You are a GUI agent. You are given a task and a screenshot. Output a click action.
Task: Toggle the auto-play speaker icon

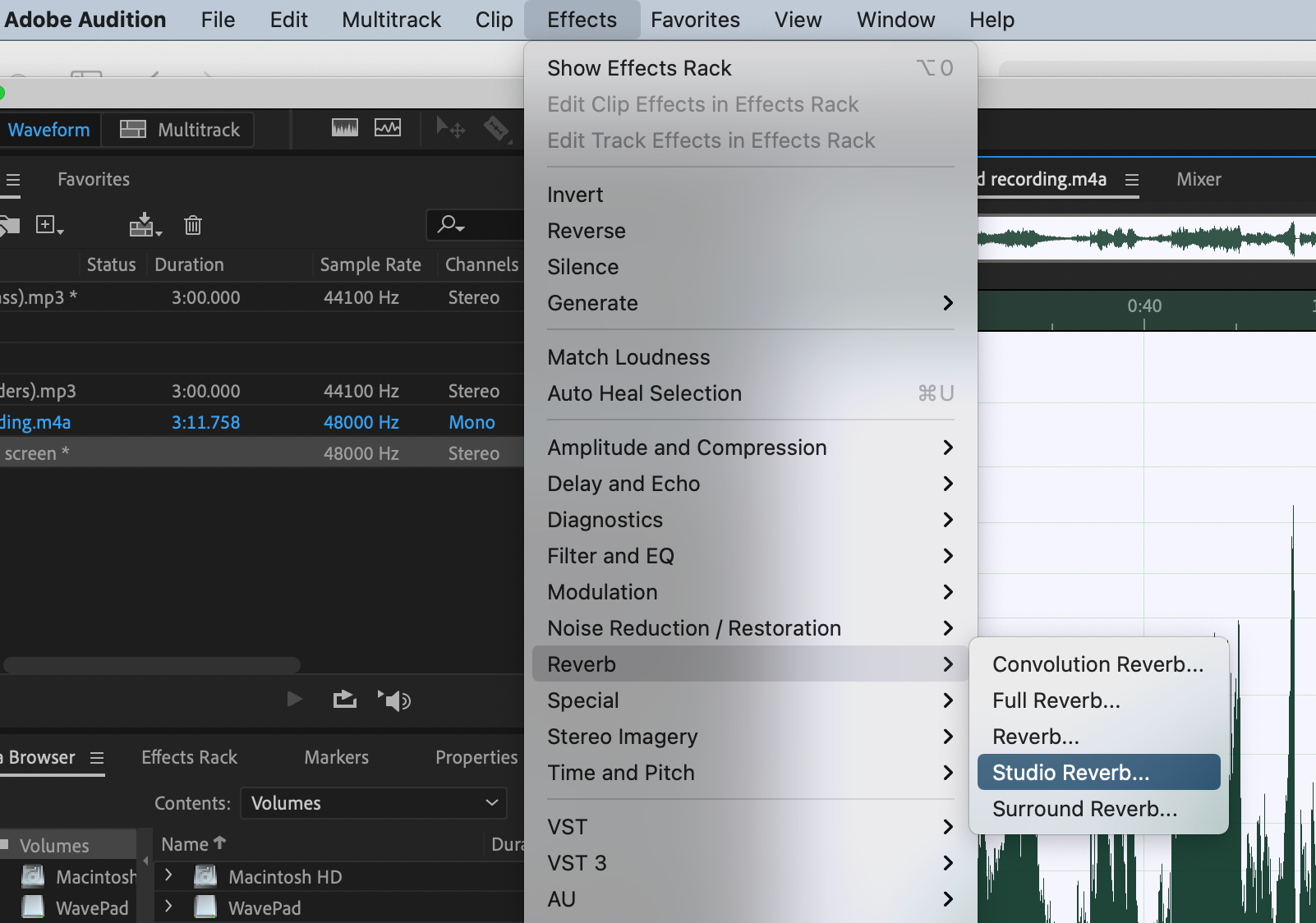pos(394,700)
